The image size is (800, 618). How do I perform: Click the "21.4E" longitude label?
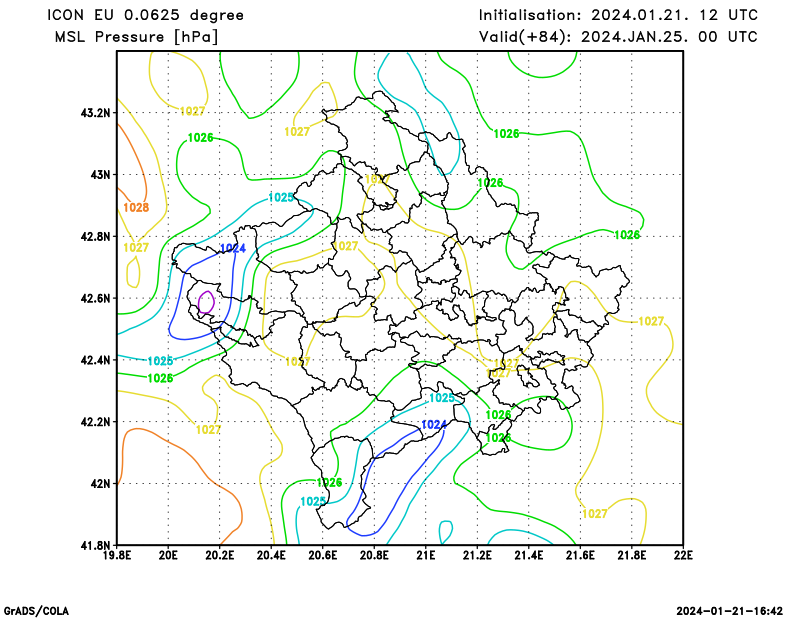(x=529, y=555)
